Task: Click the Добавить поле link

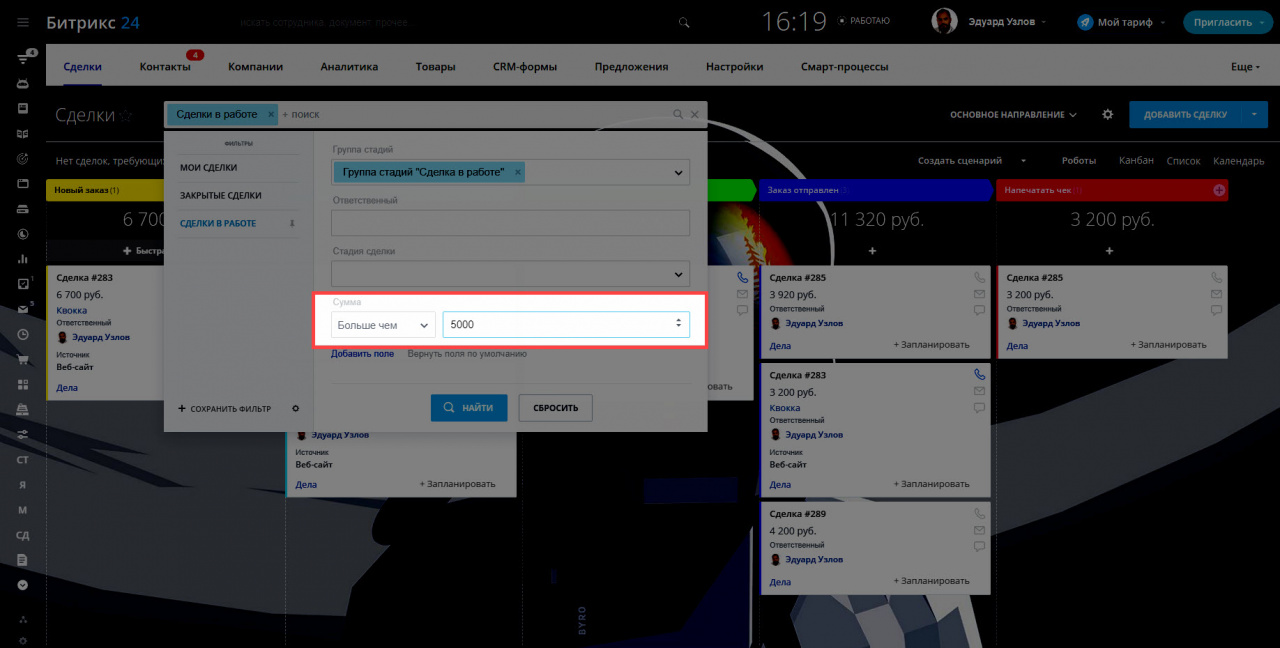Action: (x=362, y=354)
